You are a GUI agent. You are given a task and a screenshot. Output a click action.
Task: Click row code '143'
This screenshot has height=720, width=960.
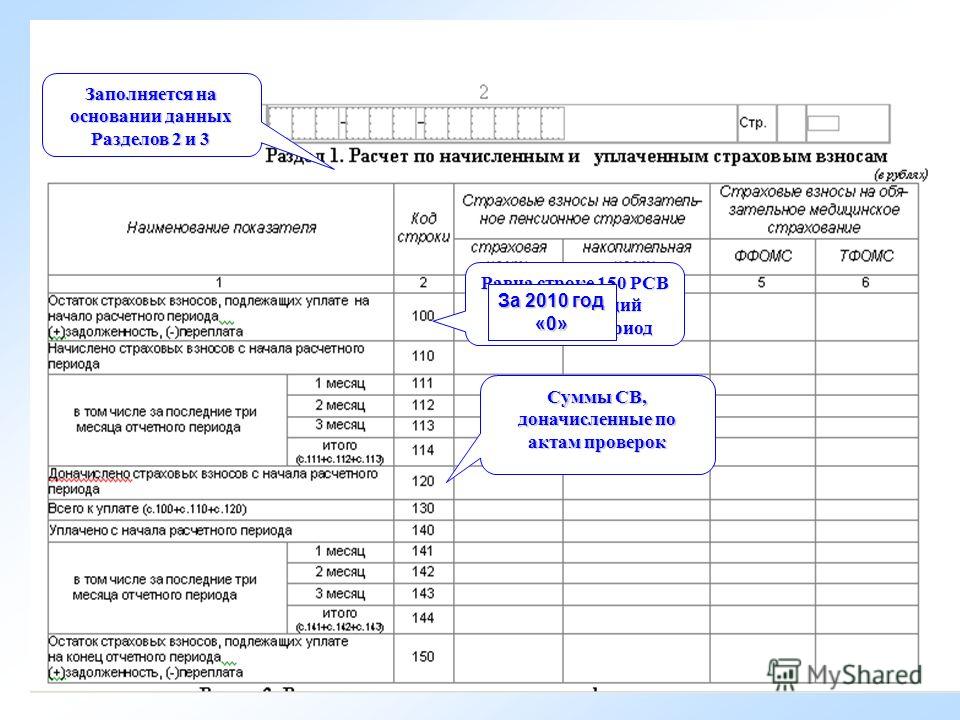[x=423, y=593]
